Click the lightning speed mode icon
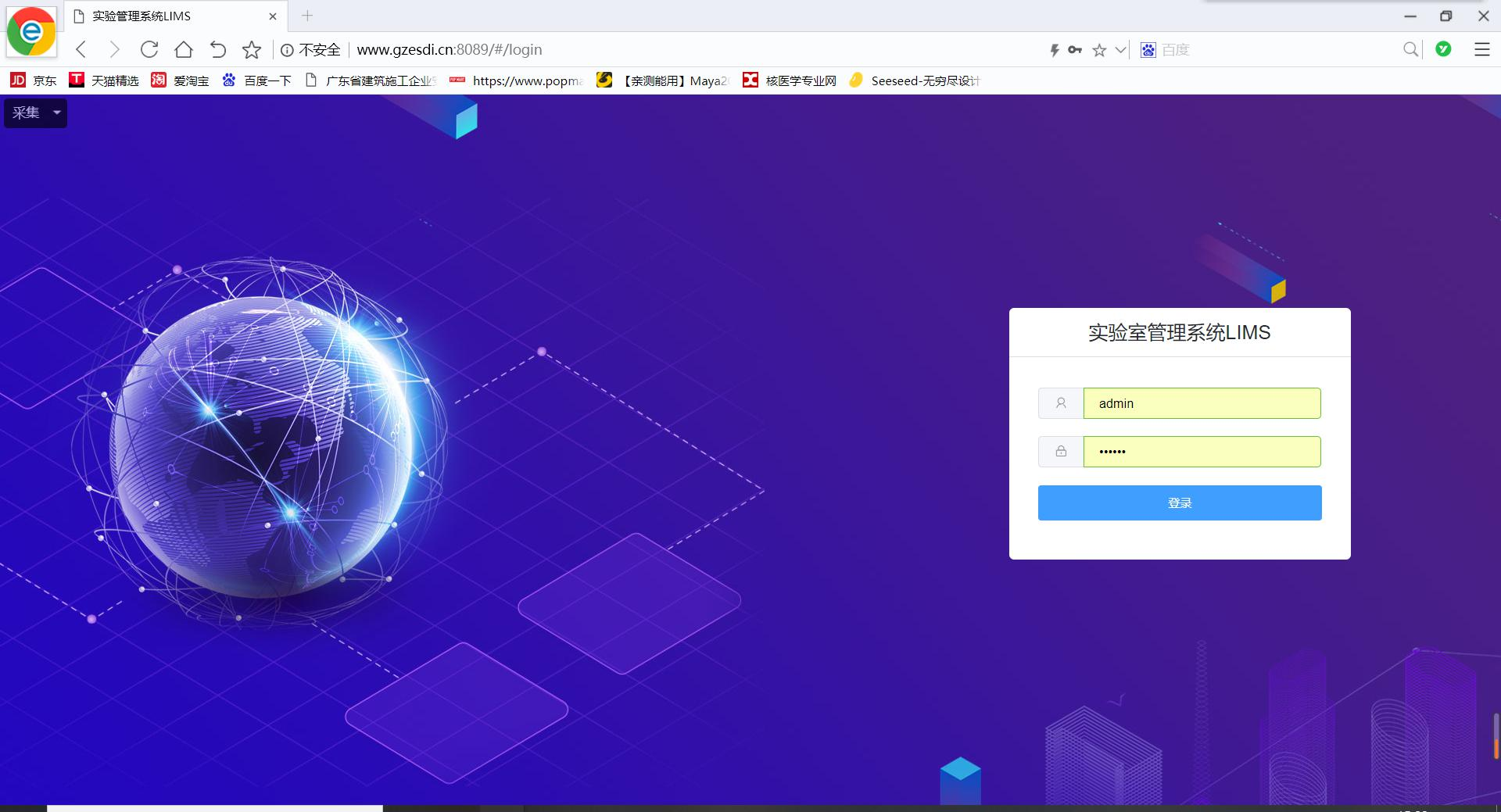Viewport: 1501px width, 812px height. pyautogui.click(x=1054, y=50)
